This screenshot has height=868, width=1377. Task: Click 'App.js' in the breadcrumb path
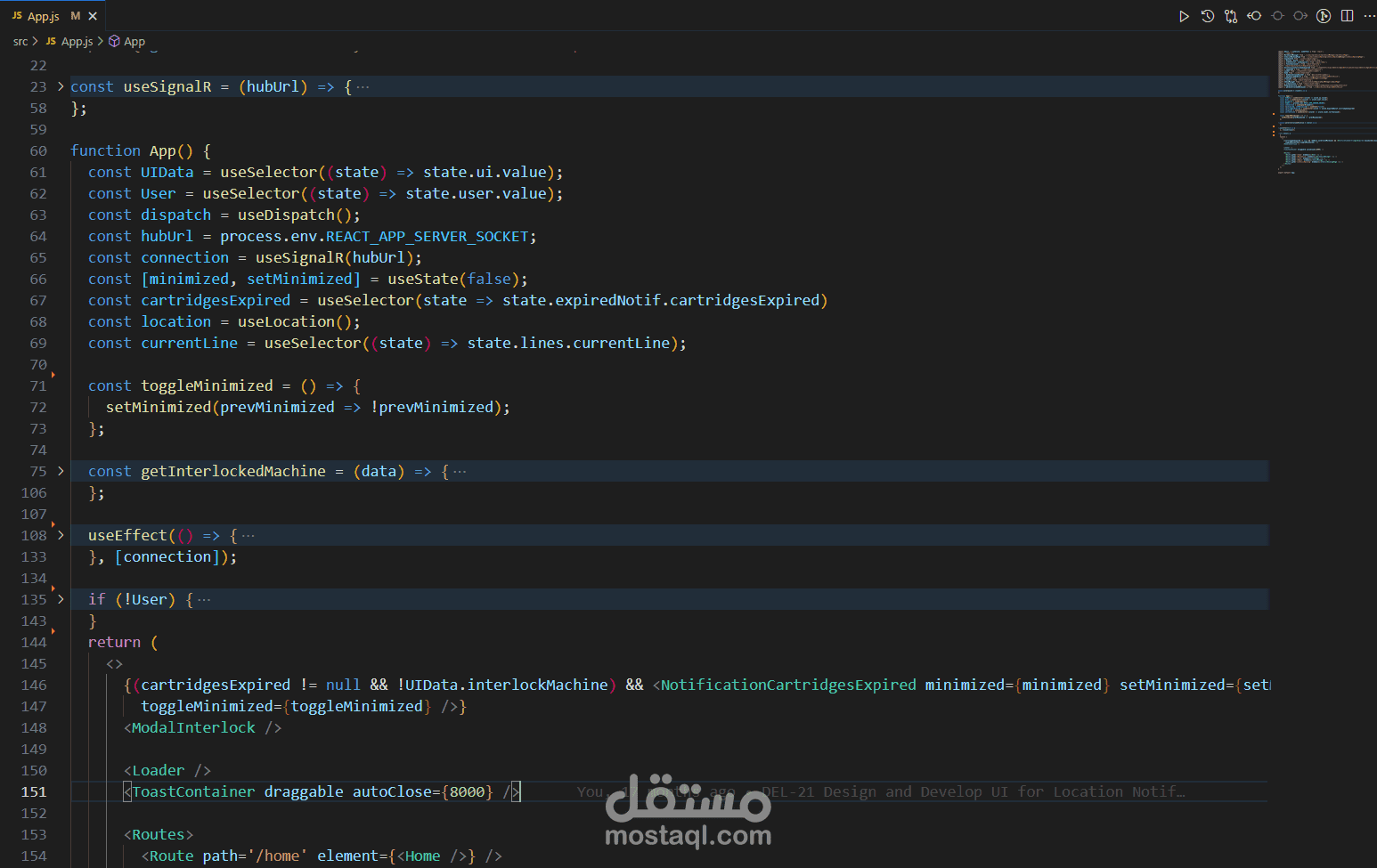click(77, 42)
